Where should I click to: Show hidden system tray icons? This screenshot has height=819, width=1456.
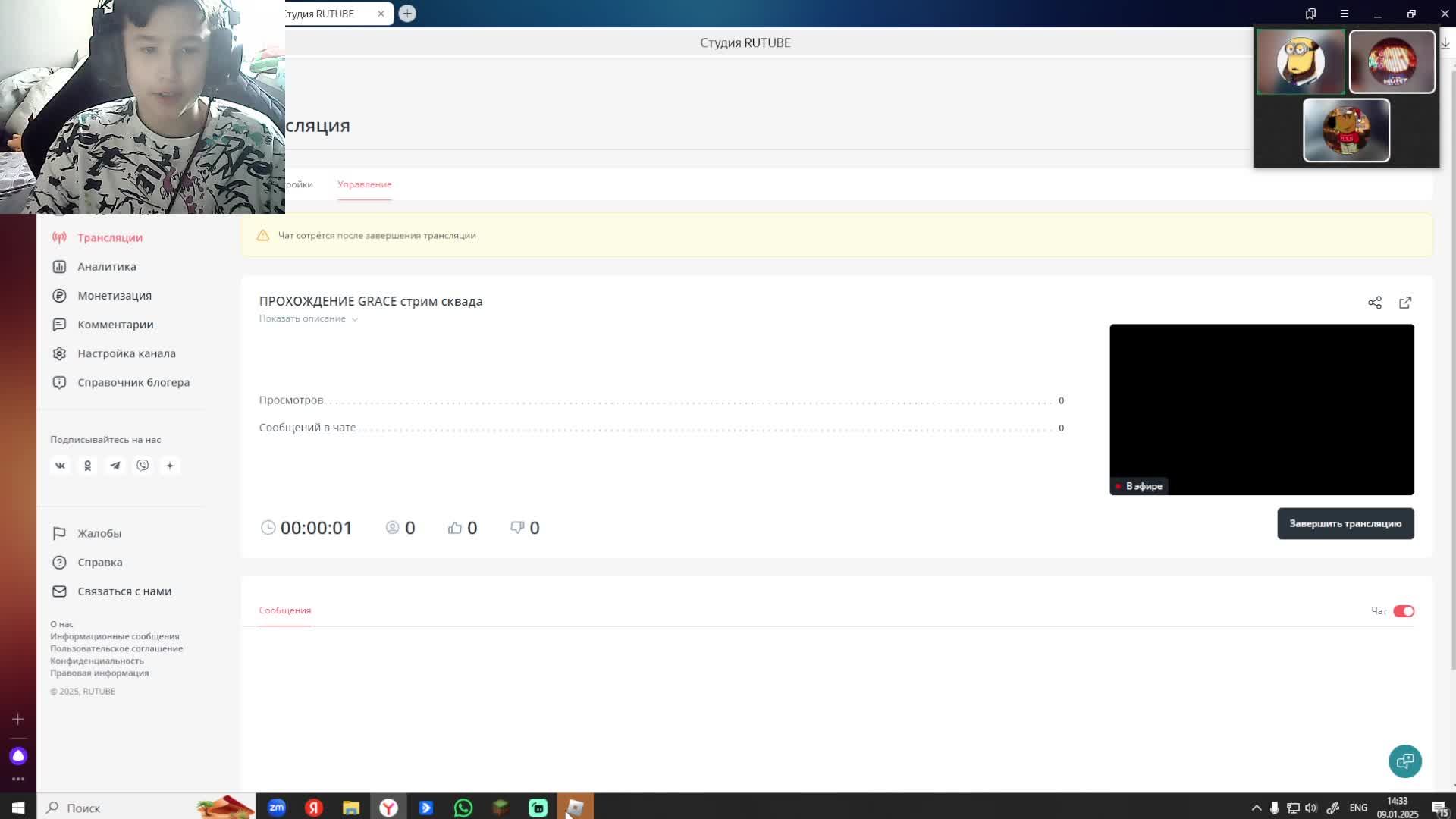click(x=1257, y=808)
